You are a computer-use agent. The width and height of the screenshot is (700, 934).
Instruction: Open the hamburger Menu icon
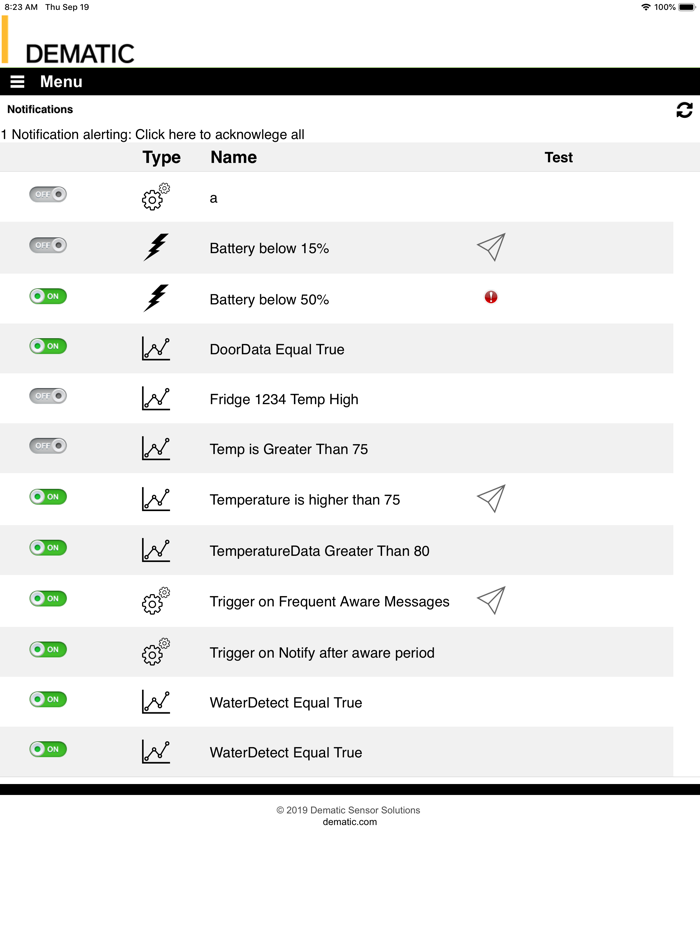[17, 81]
